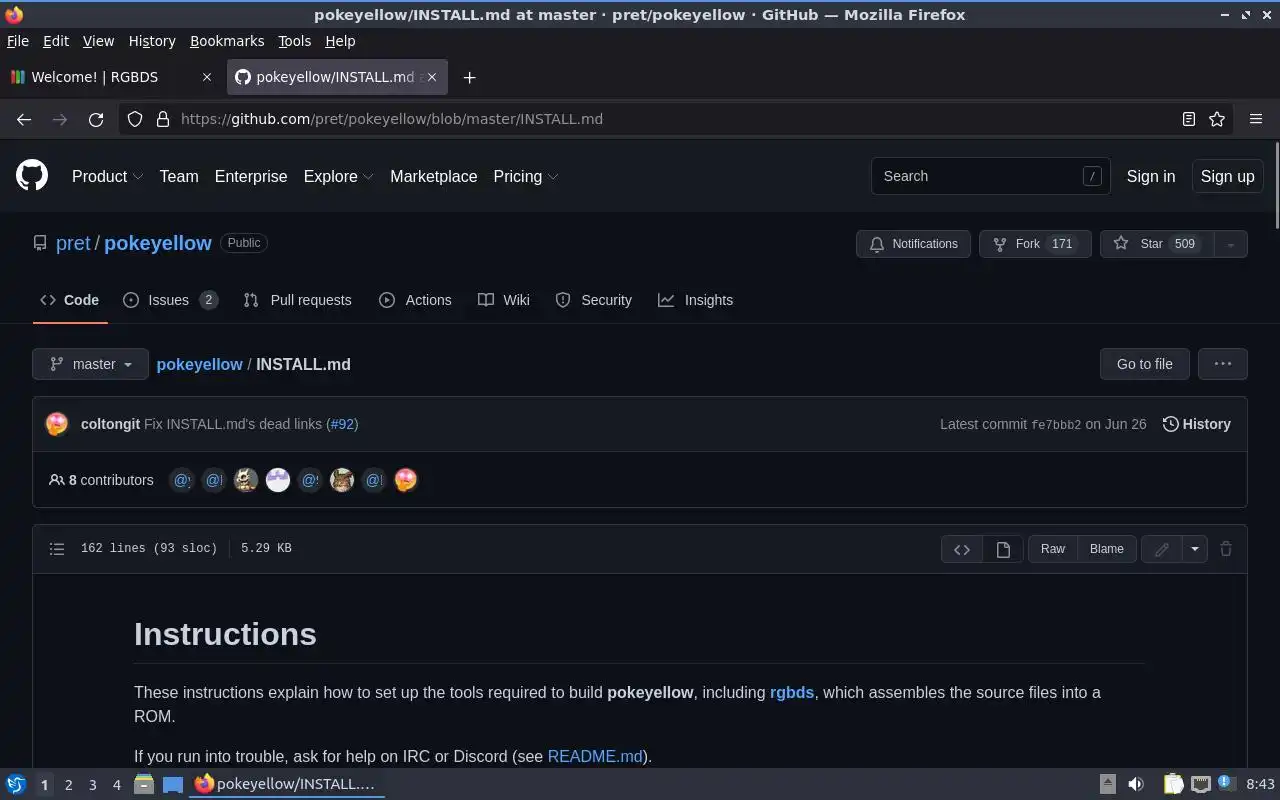Click the Notifications button
Screen dimensions: 1280x800
coord(913,244)
